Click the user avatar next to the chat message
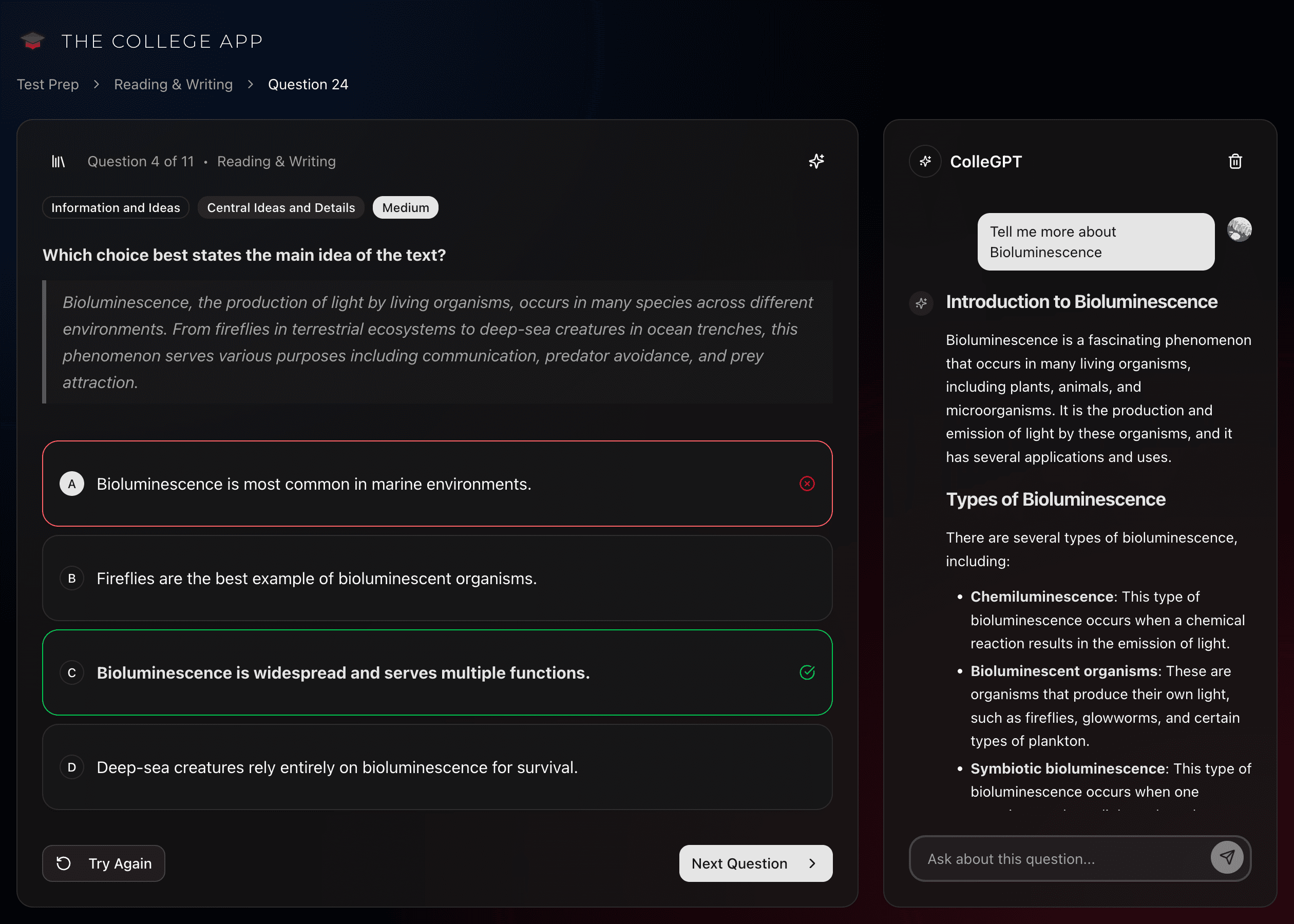 point(1240,229)
